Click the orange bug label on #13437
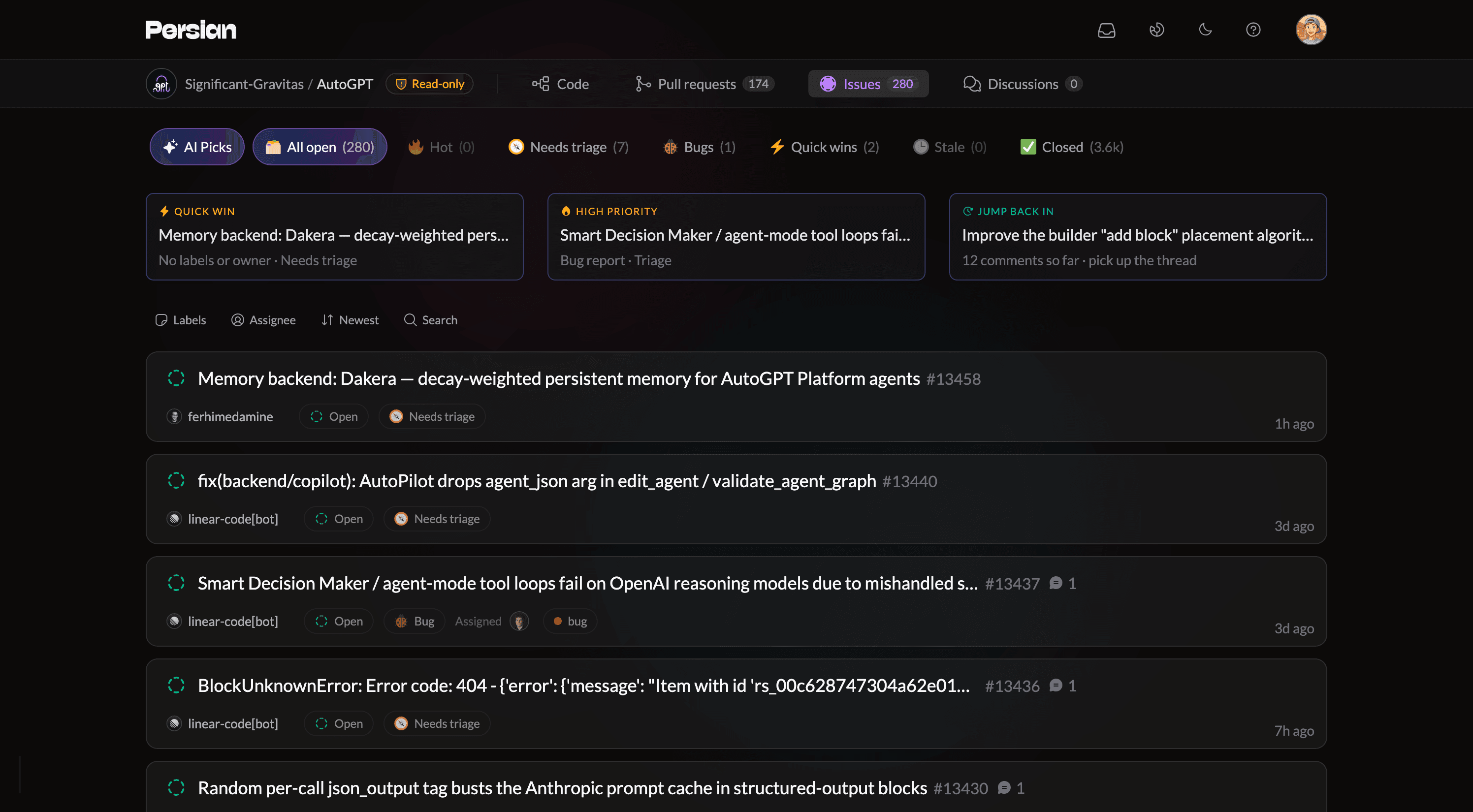This screenshot has height=812, width=1473. [x=570, y=621]
